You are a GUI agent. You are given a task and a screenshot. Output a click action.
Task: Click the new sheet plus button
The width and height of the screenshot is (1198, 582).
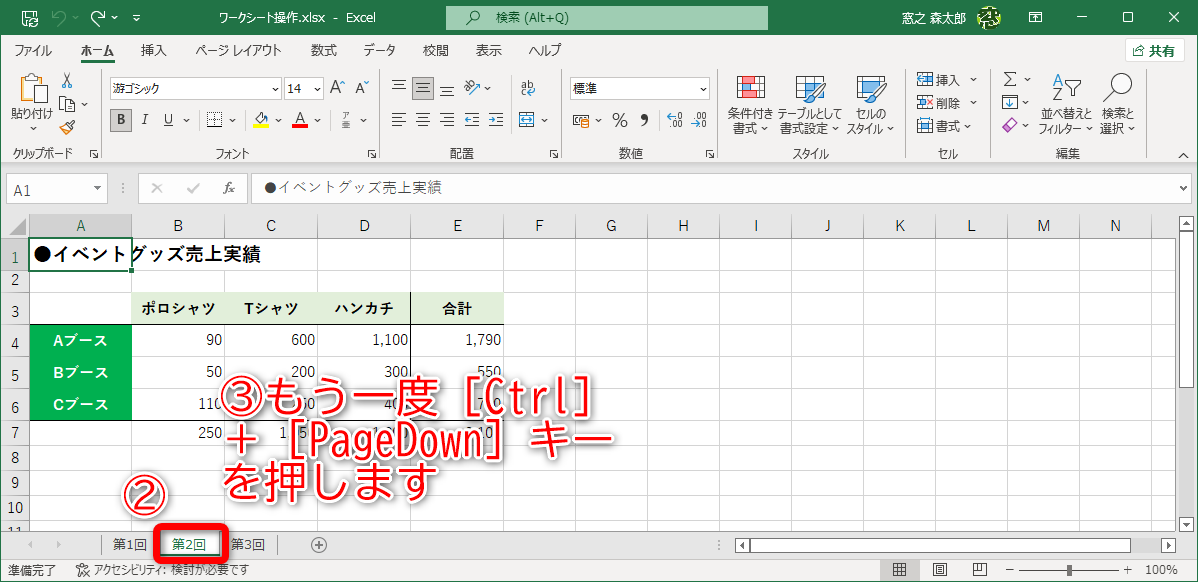click(318, 544)
